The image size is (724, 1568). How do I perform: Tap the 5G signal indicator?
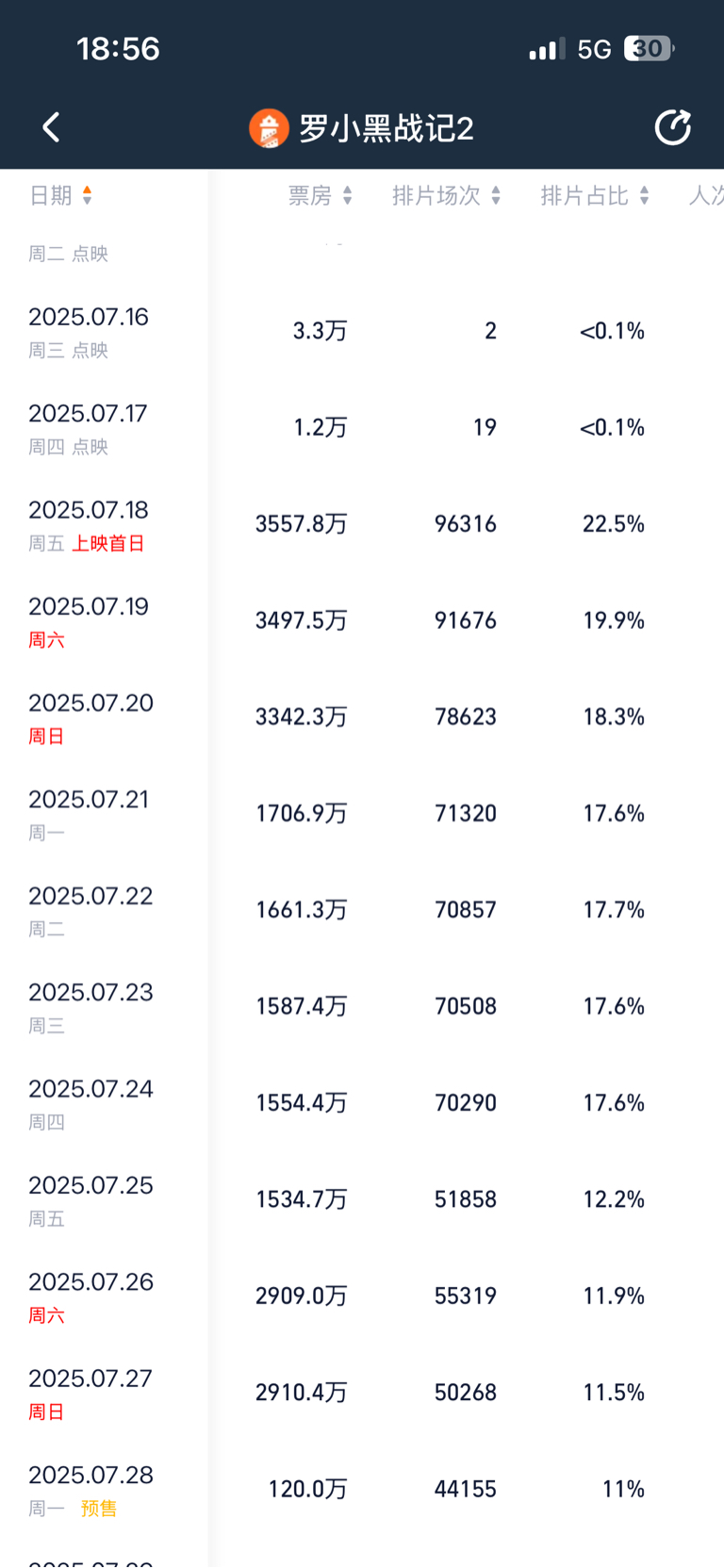click(595, 49)
